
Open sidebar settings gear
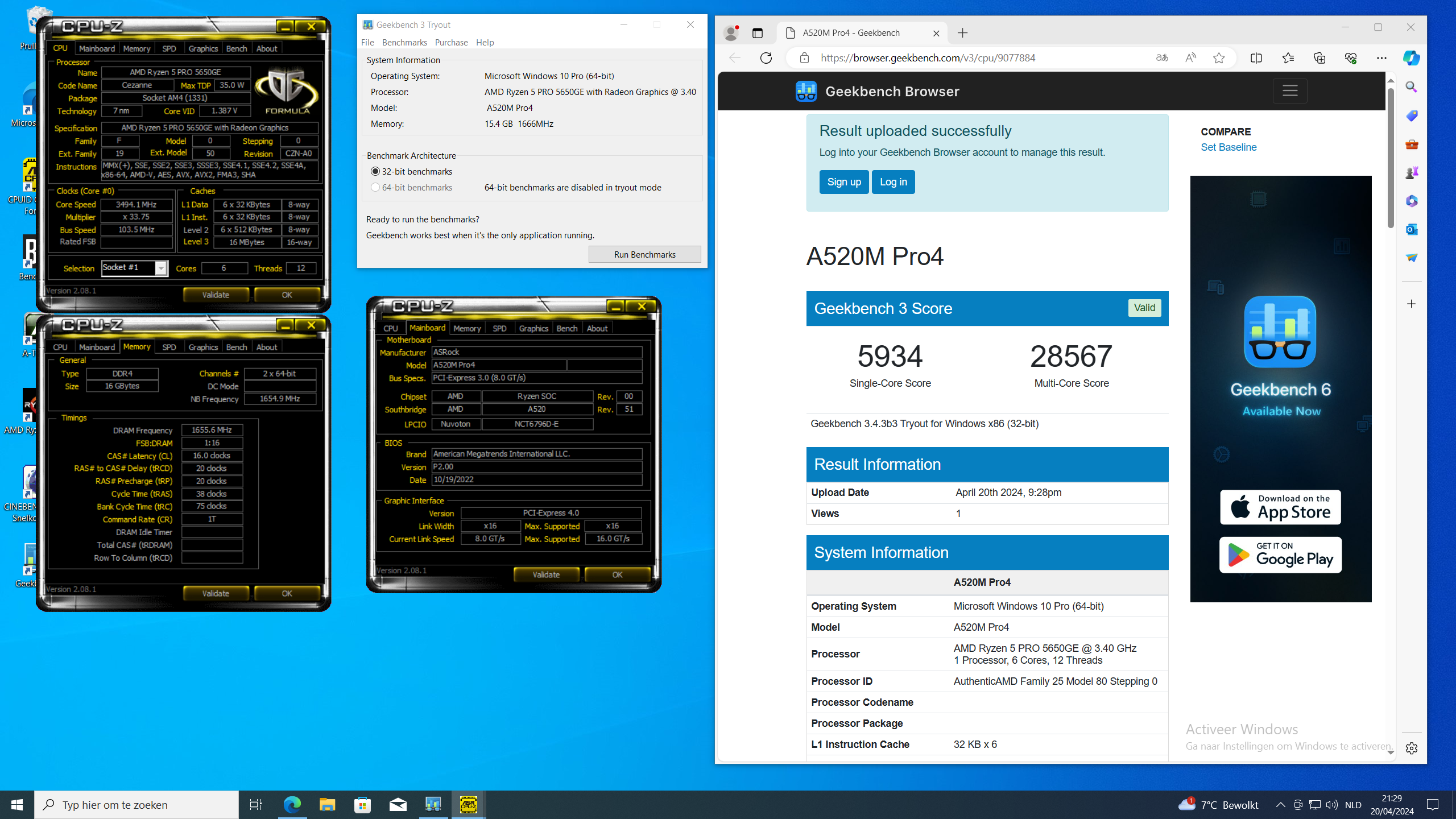1412,748
